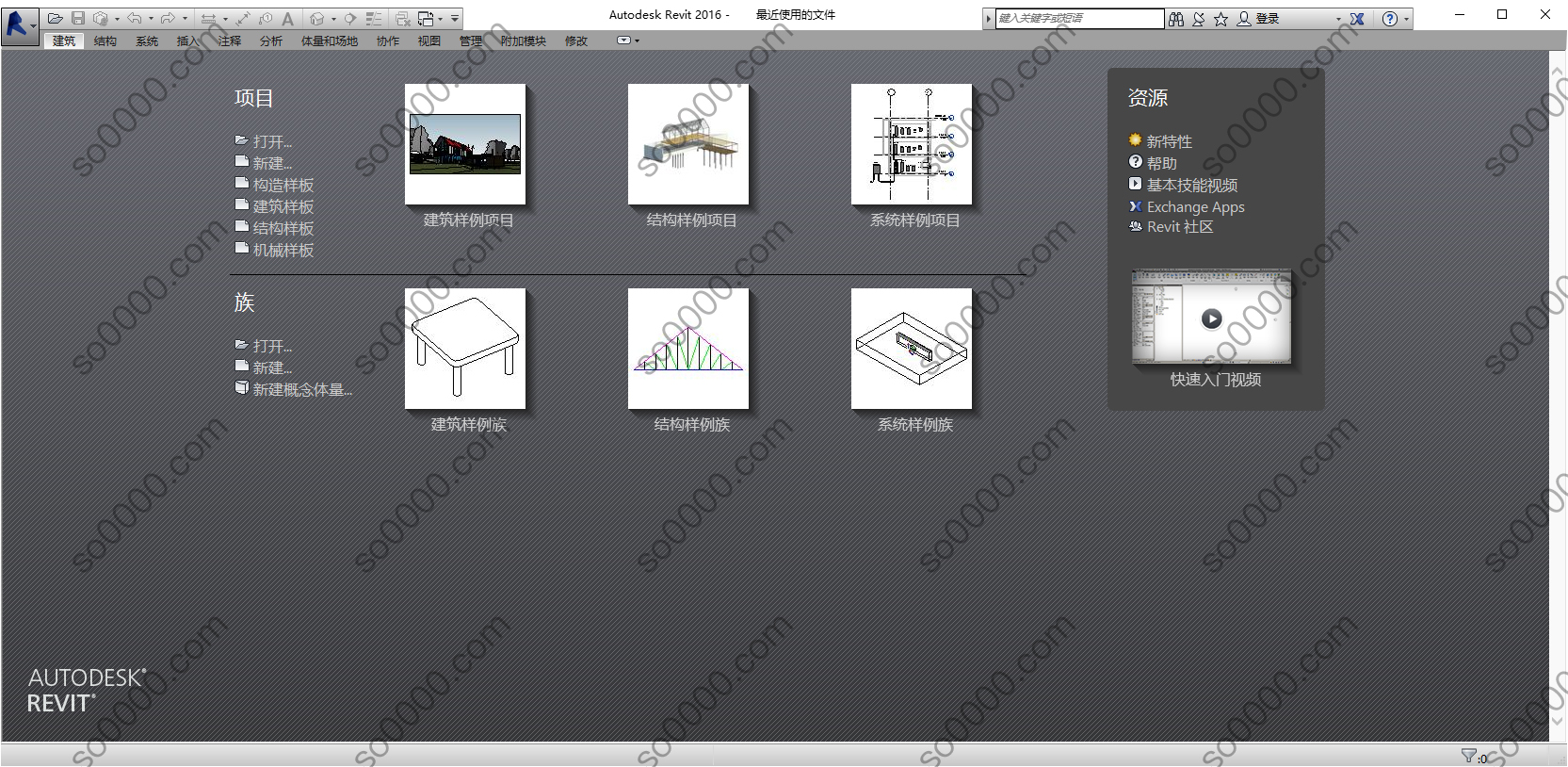Open the Redo history dropdown arrow

pyautogui.click(x=185, y=19)
